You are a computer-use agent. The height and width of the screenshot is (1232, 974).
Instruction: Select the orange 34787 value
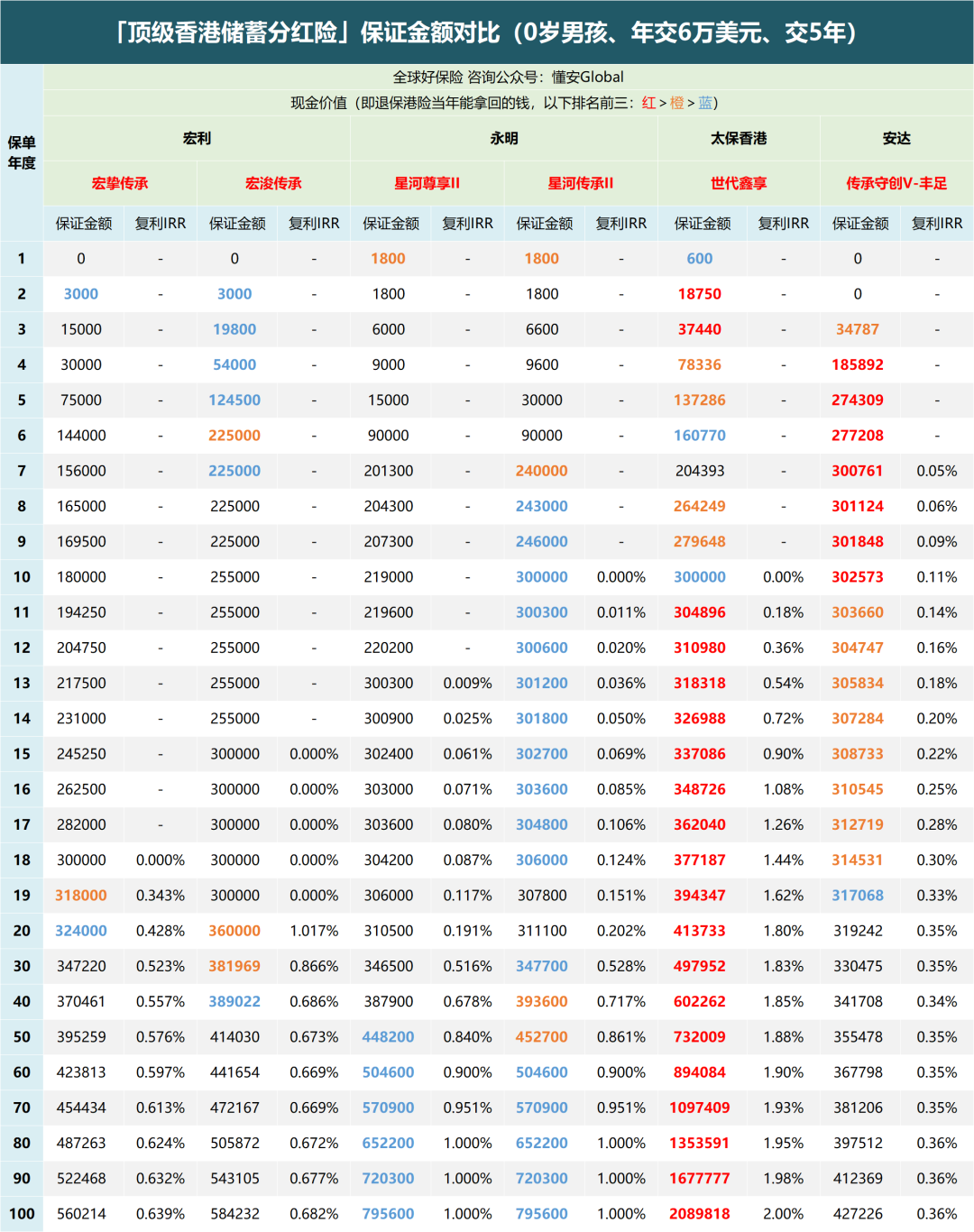858,329
